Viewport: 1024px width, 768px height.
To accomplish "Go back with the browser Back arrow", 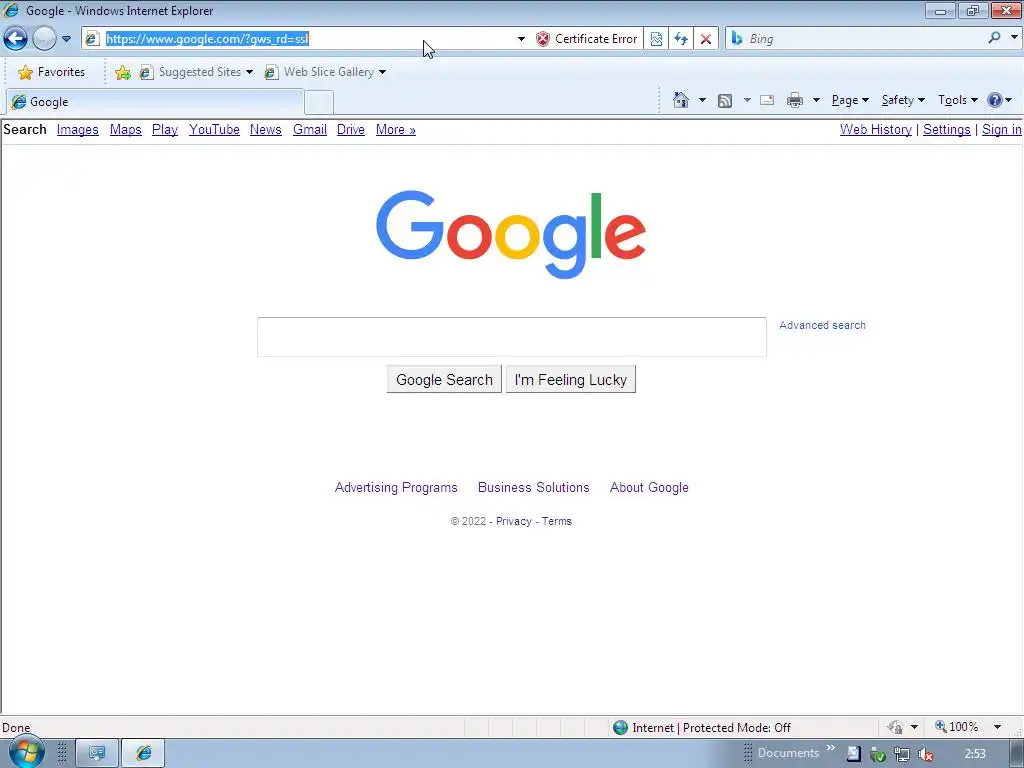I will point(16,39).
